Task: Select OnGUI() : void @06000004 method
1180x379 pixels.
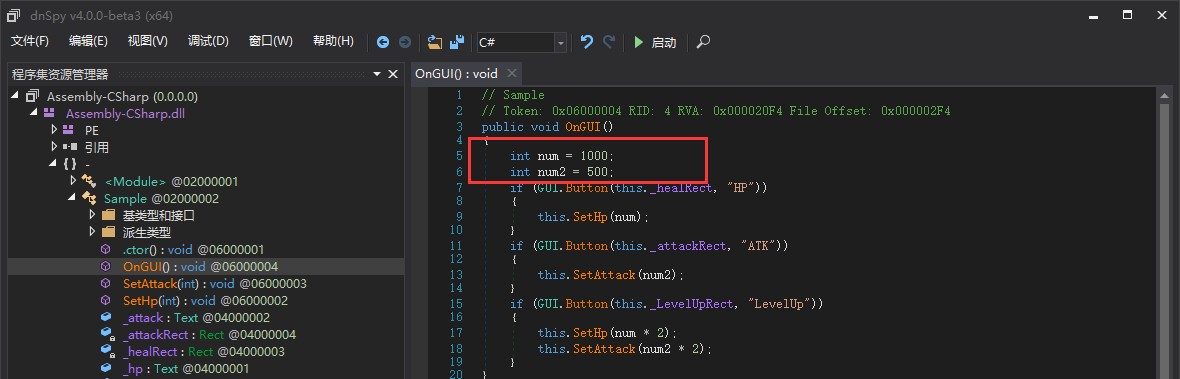Action: click(x=201, y=266)
